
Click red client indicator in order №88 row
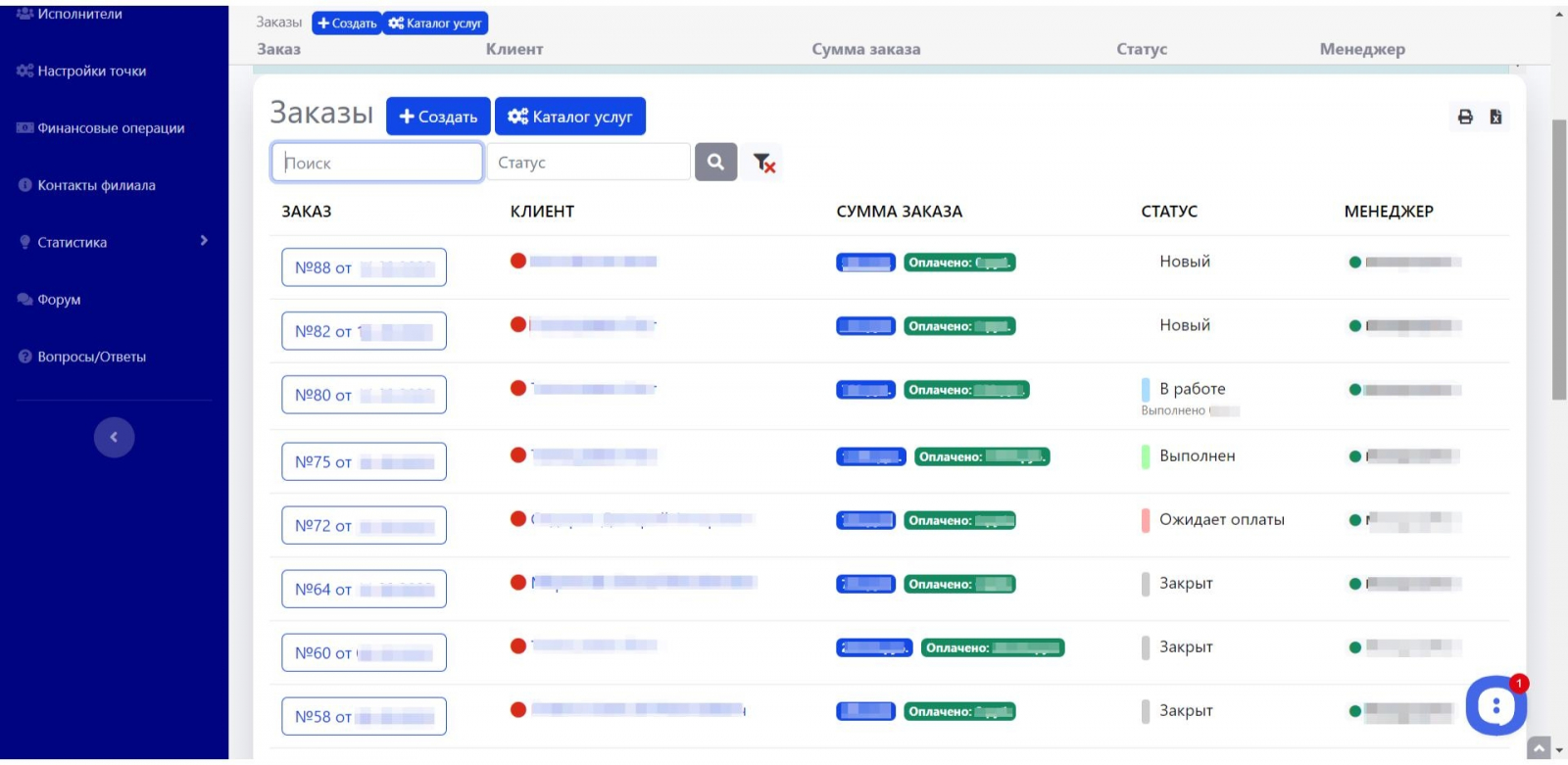(x=518, y=261)
